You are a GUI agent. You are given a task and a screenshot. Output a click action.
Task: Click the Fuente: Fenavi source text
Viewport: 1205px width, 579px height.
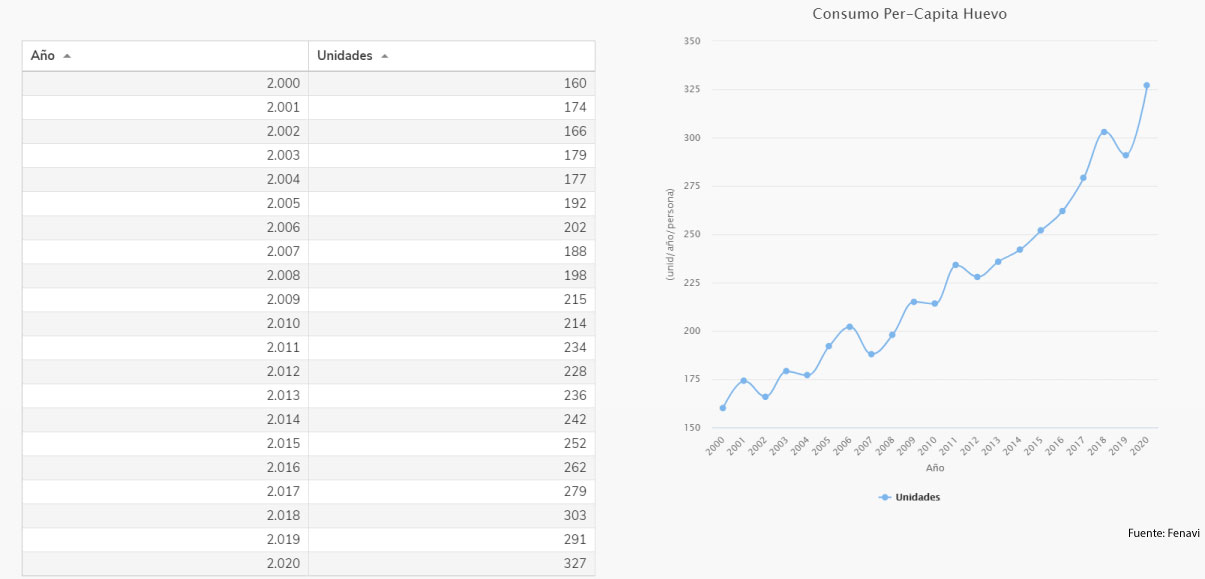(x=1164, y=535)
